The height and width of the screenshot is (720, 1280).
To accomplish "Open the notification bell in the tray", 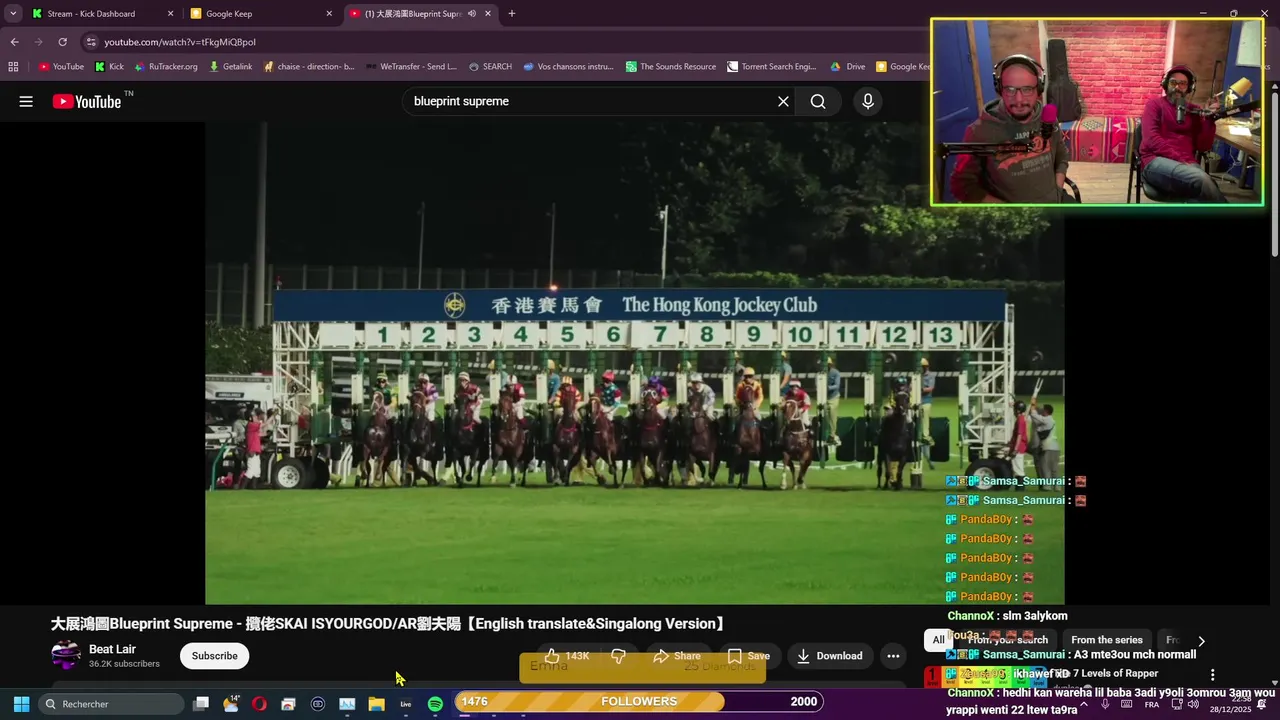I will pyautogui.click(x=1262, y=704).
